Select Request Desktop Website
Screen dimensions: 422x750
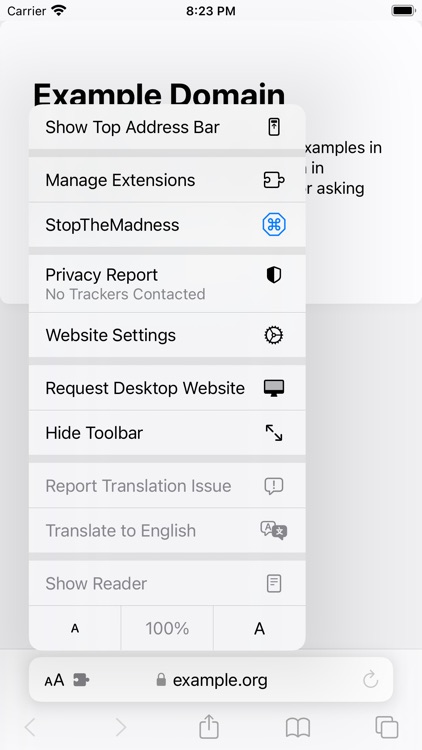point(167,388)
